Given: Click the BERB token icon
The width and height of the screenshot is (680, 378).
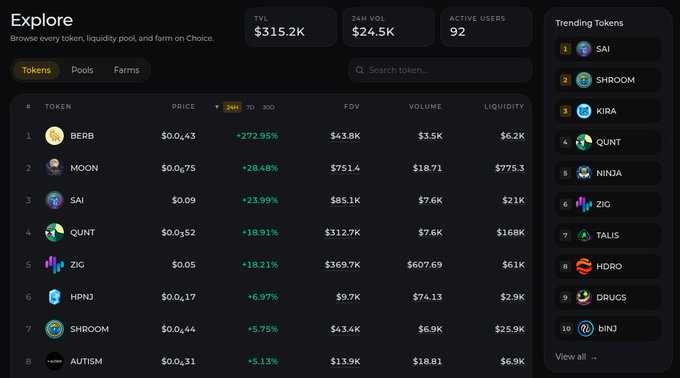Looking at the screenshot, I should [x=54, y=136].
